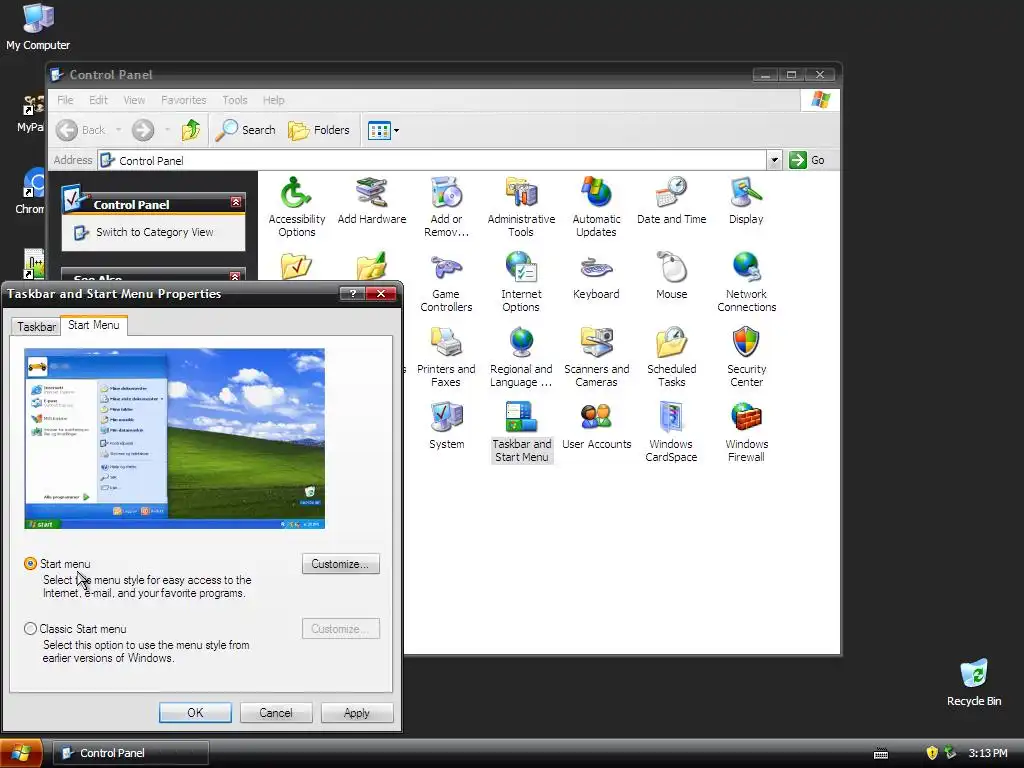Click the Back toolbar button
Screen dimensions: 1024x768
[80, 130]
